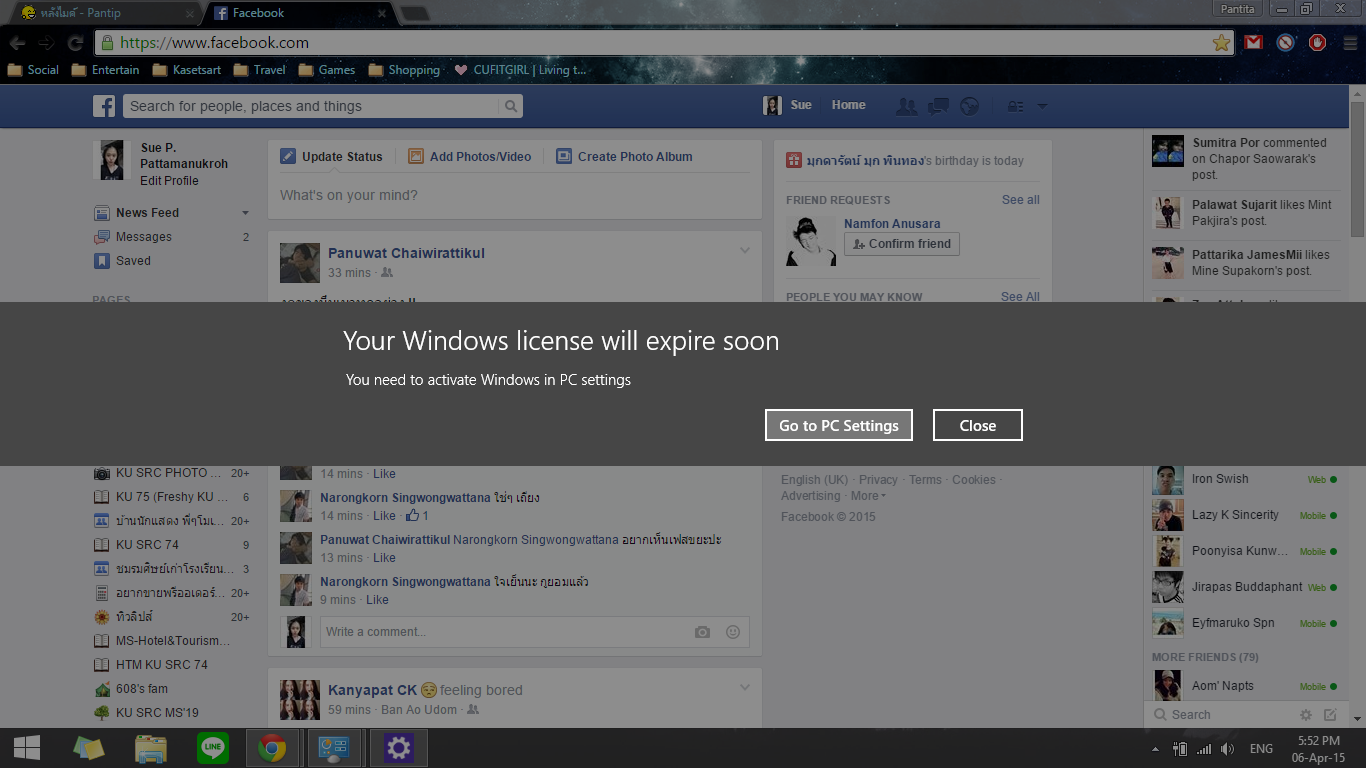This screenshot has width=1366, height=768.
Task: Show hidden tray icons arrow
Action: pyautogui.click(x=1156, y=749)
